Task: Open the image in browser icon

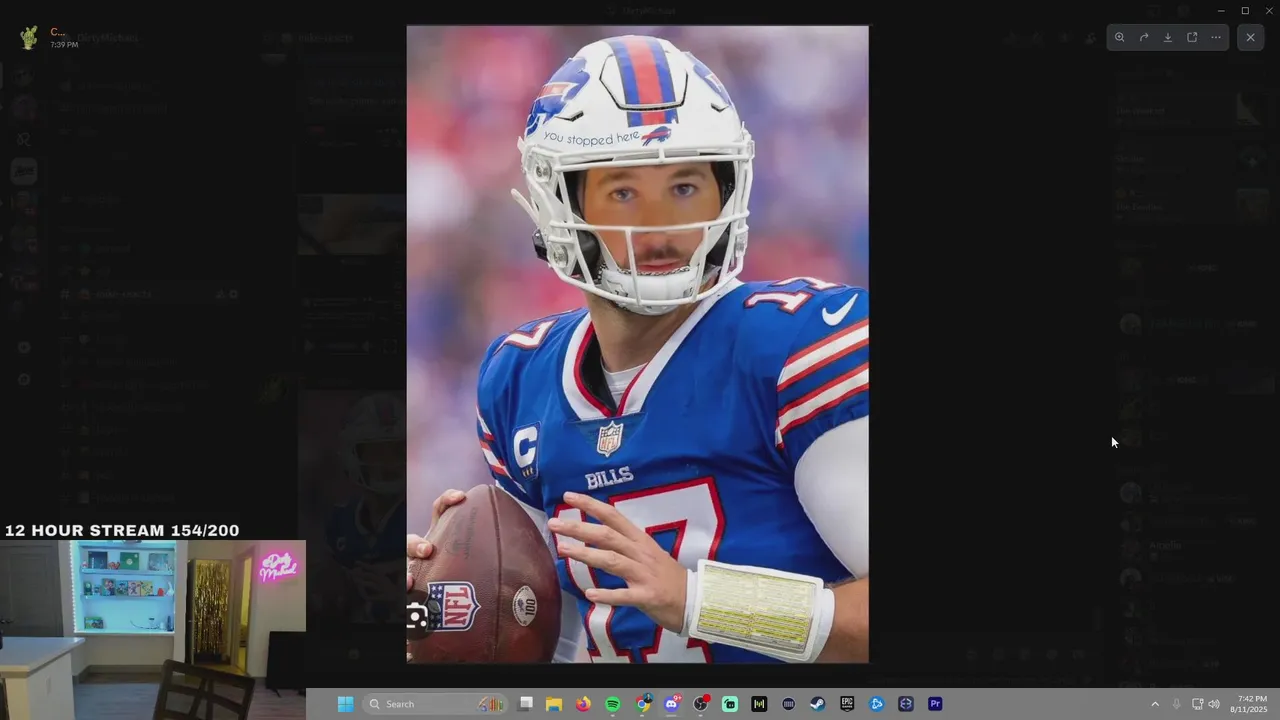Action: click(1192, 37)
